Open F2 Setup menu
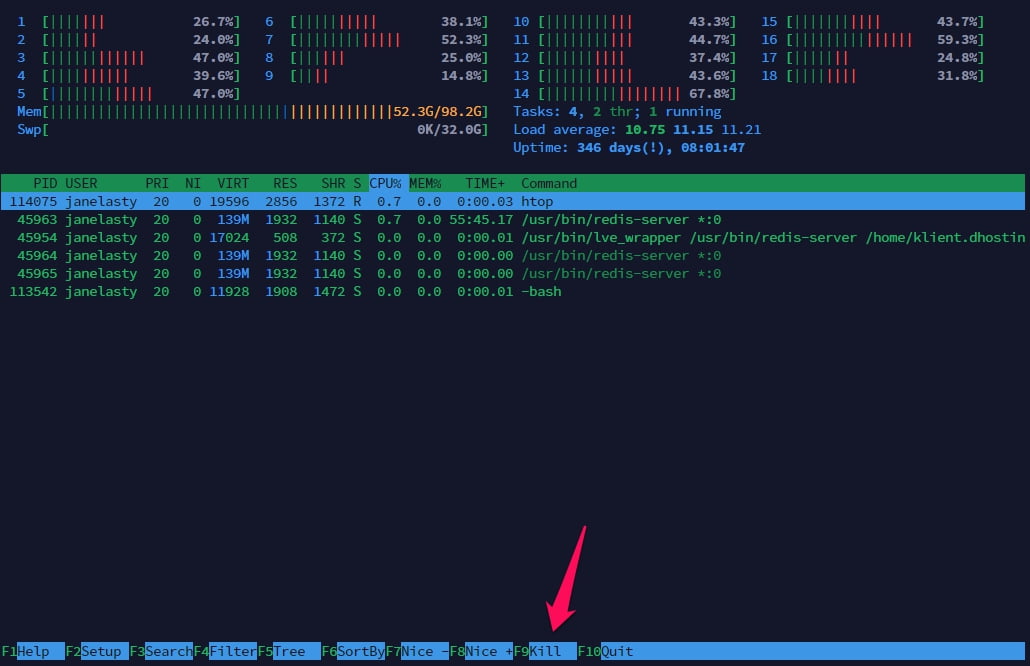Screen dimensions: 1030x666 97,651
